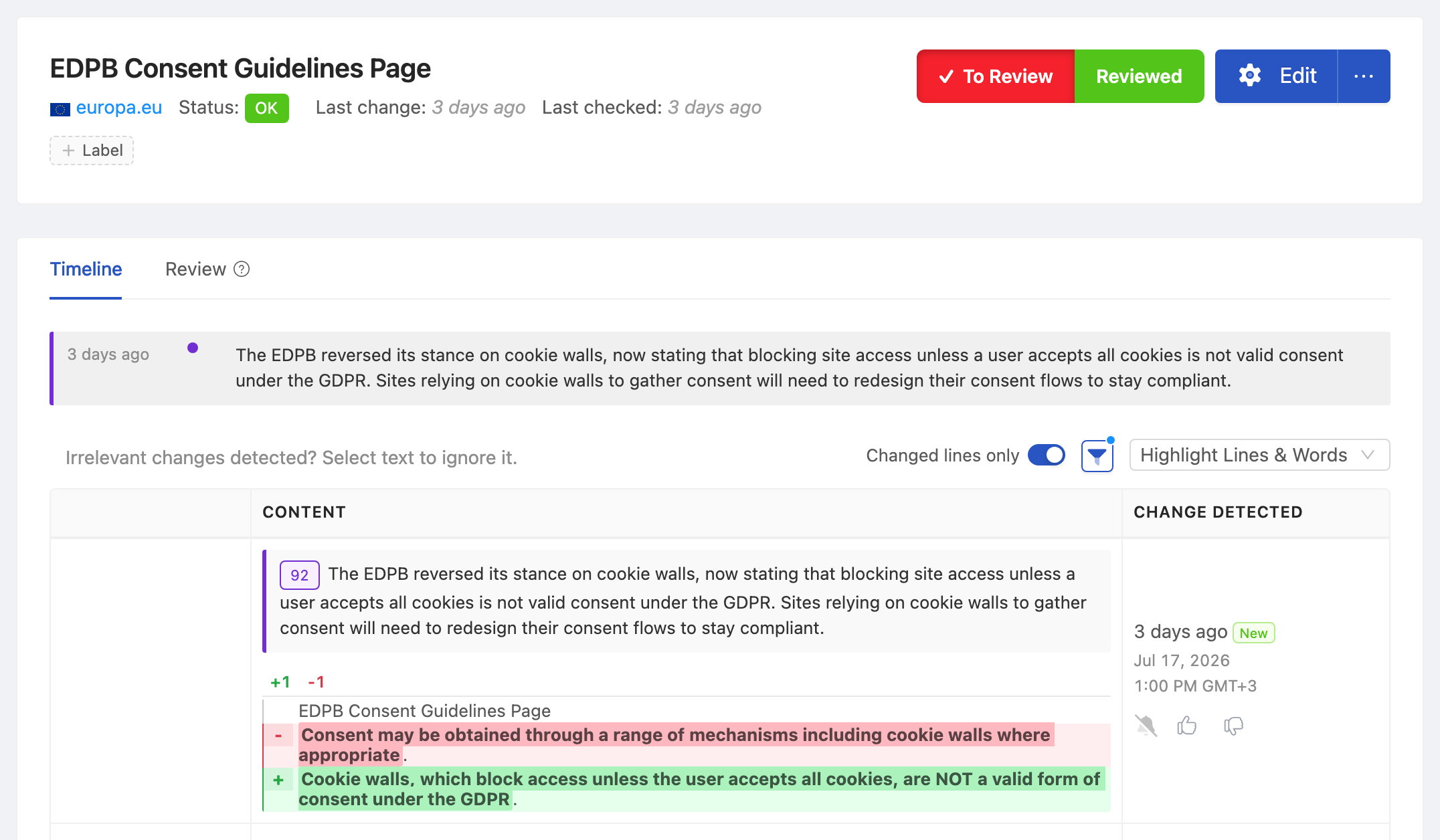
Task: Open the filter funnel icon
Action: pos(1097,456)
